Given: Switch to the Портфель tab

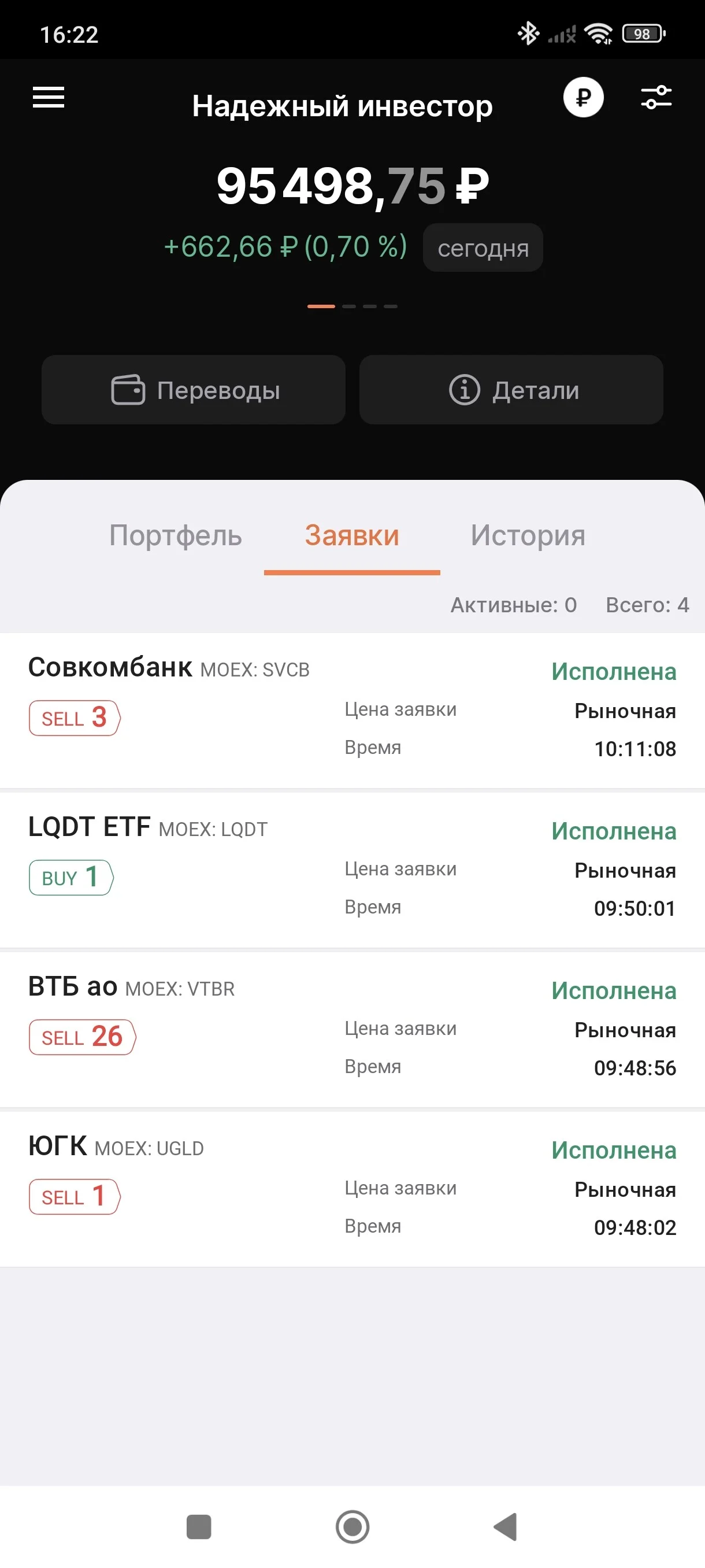Looking at the screenshot, I should (x=176, y=535).
